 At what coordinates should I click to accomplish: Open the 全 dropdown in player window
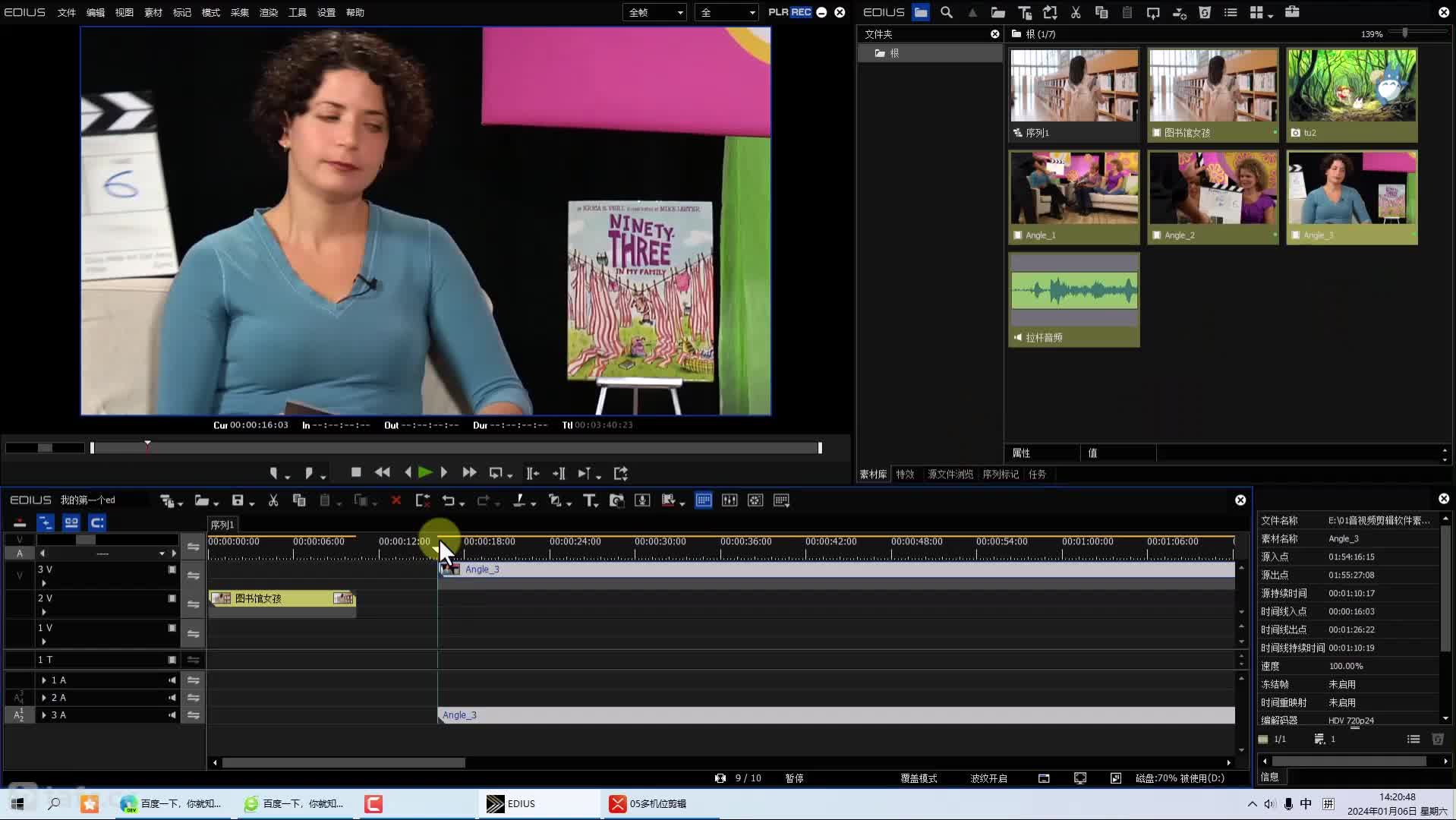pyautogui.click(x=726, y=12)
